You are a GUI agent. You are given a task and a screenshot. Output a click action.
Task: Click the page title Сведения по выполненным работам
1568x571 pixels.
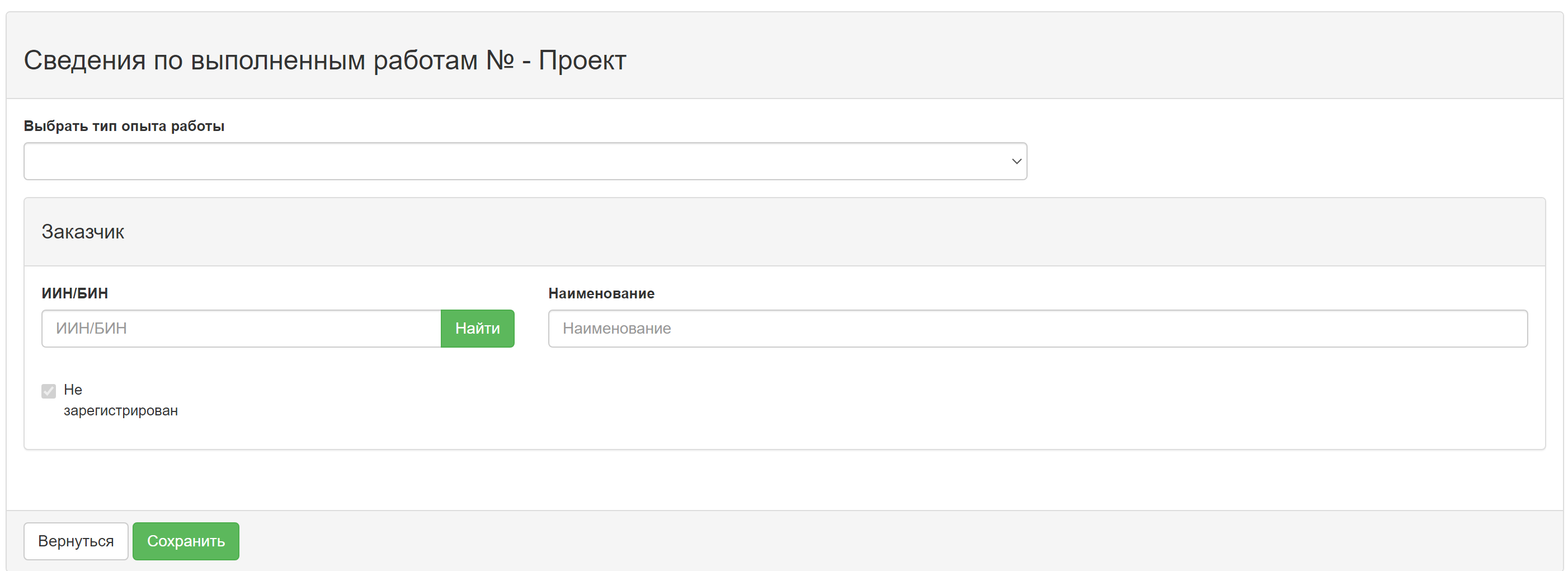[x=324, y=60]
